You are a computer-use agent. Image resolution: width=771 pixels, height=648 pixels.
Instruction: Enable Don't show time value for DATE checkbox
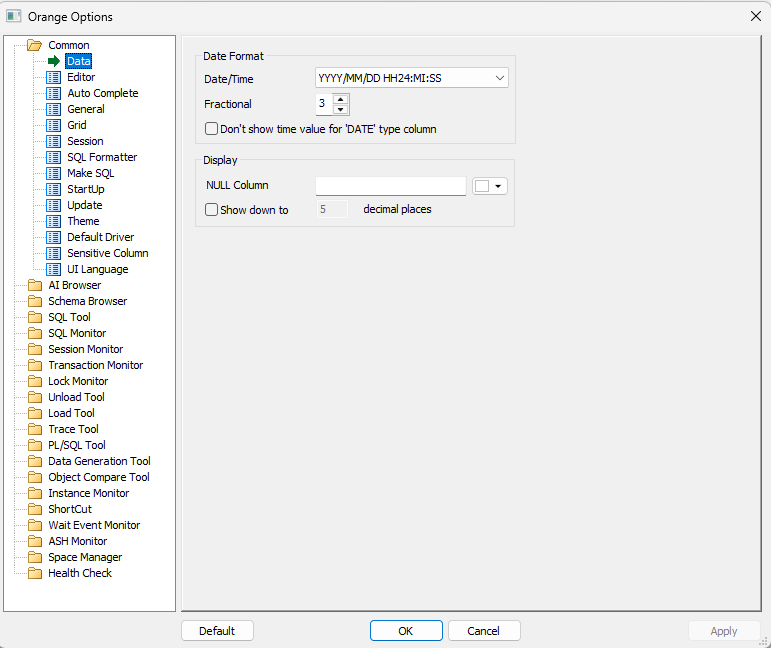211,129
